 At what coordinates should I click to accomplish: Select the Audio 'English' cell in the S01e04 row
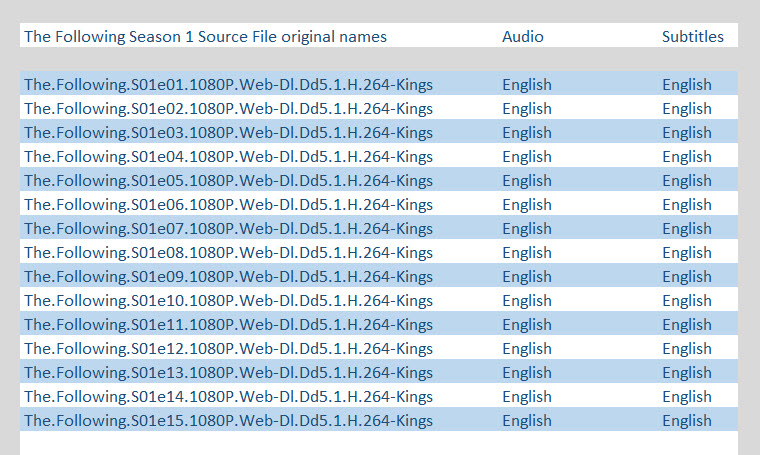tap(527, 157)
